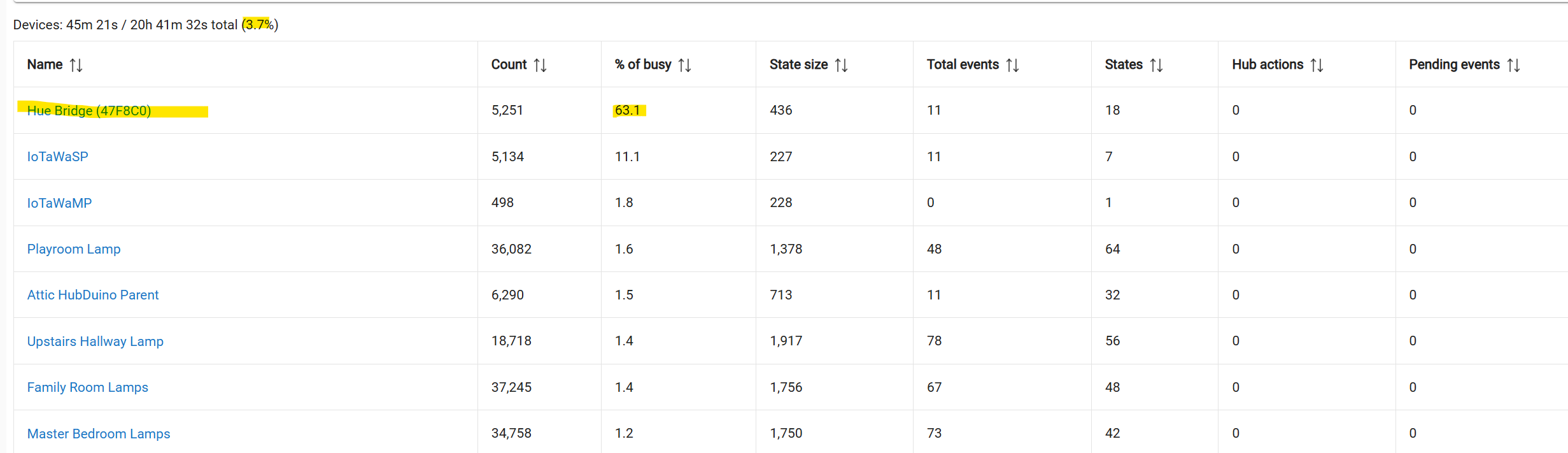Click sort arrows beside States header

1157,65
